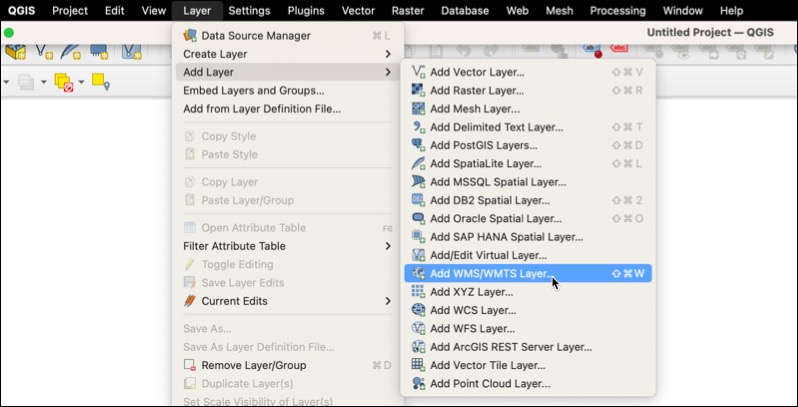Close the open Layer menu via its title
The height and width of the screenshot is (407, 798).
tap(197, 11)
